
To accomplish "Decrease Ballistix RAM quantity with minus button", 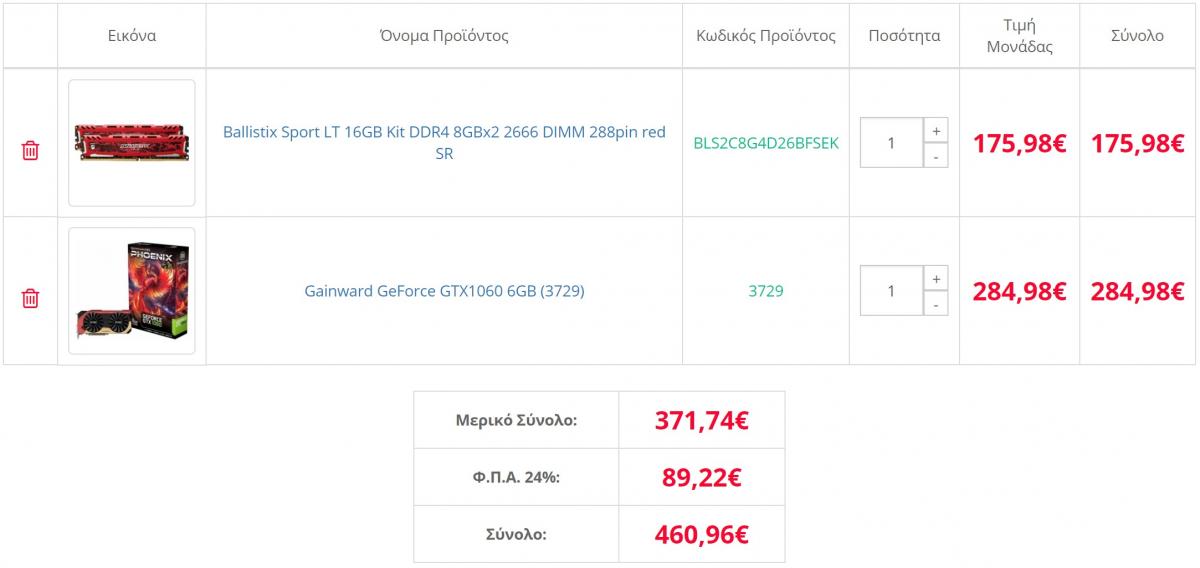I will click(936, 156).
